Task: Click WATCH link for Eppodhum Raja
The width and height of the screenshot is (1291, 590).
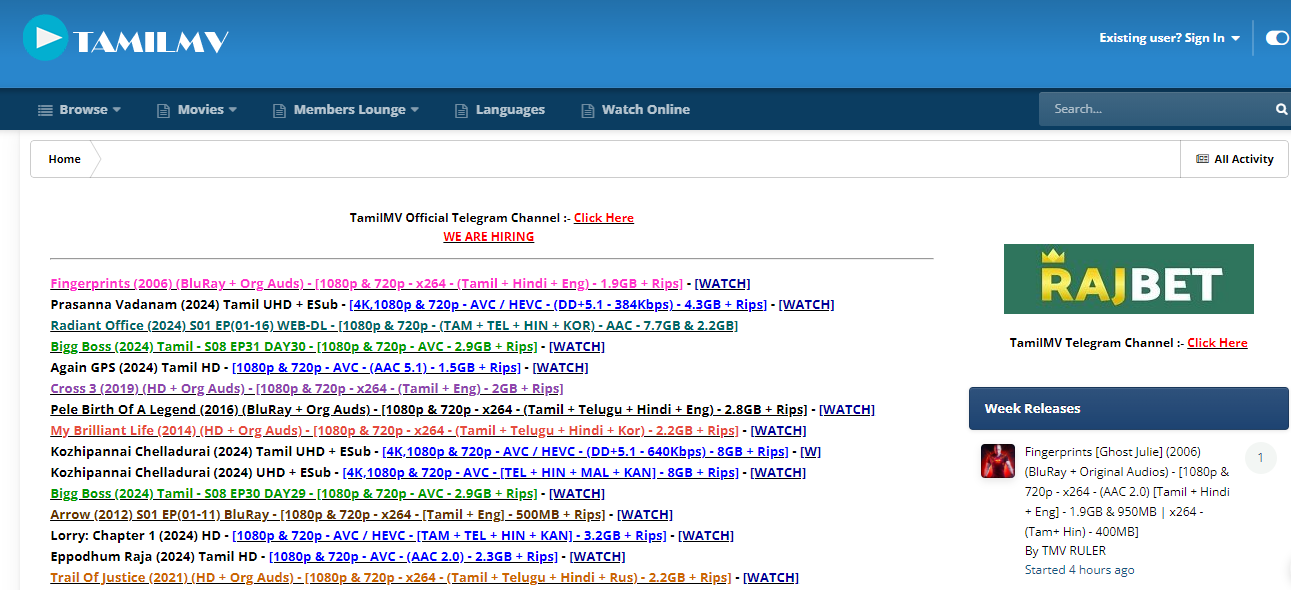Action: pyautogui.click(x=598, y=557)
